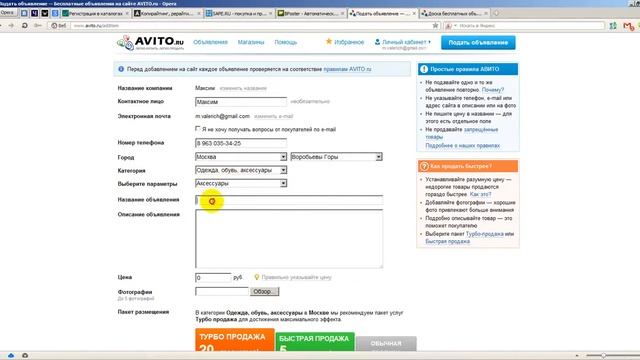The width and height of the screenshot is (640, 360).
Task: Open the fourth pinned blue tab icon
Action: click(x=55, y=13)
